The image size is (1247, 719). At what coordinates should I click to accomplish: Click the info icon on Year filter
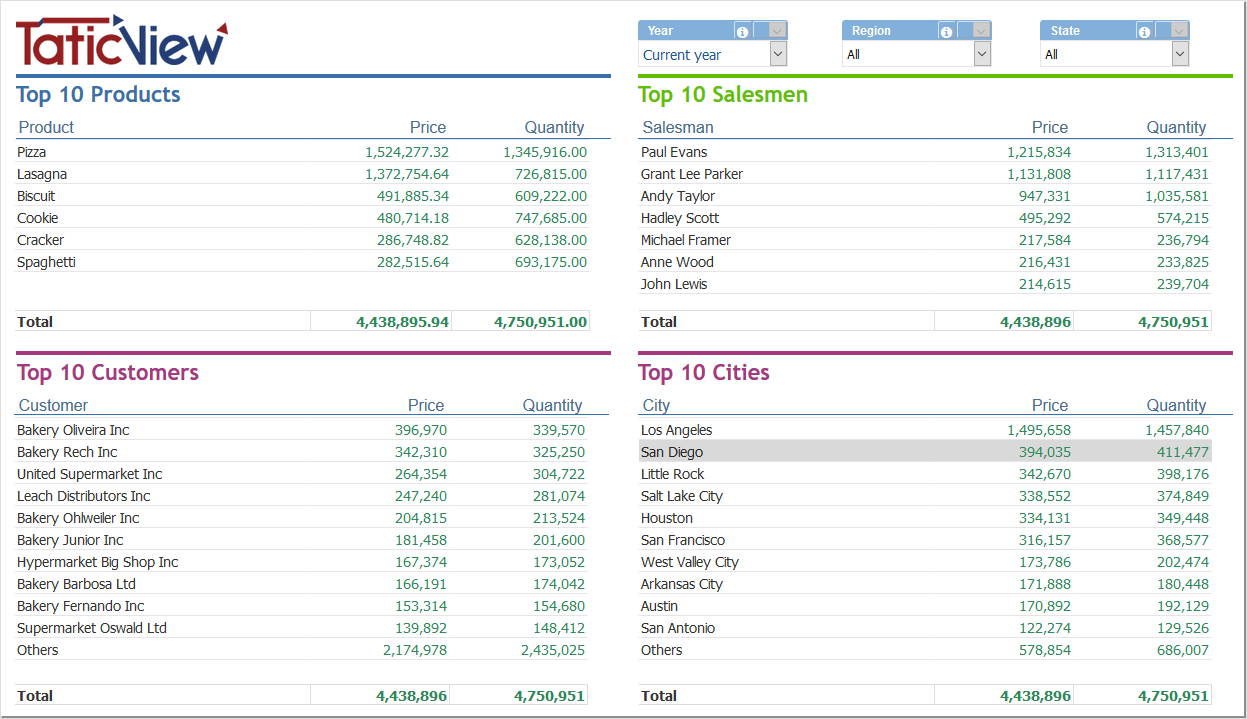[742, 32]
